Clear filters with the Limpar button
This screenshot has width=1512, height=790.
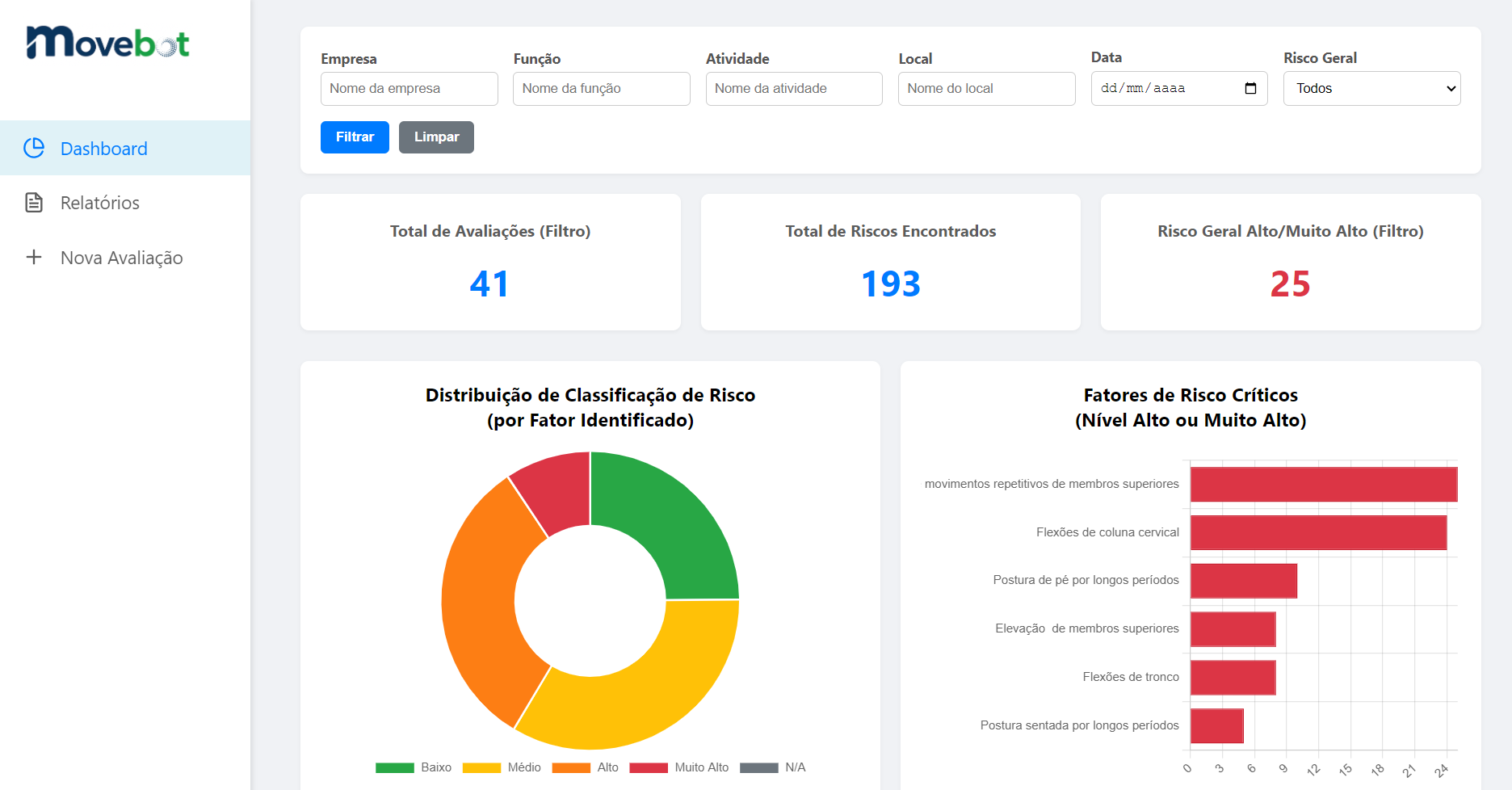pos(436,137)
